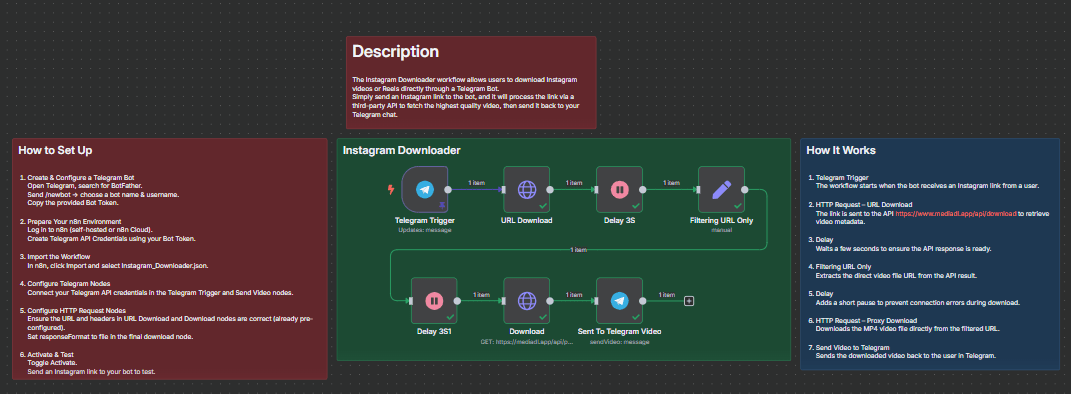Click the red lightning bolt trigger indicator
Screen dimensions: 1071x394
[x=391, y=190]
